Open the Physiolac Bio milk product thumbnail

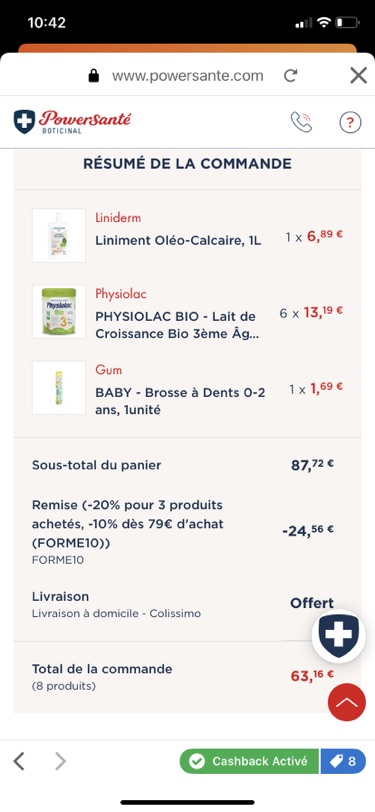[x=59, y=312]
